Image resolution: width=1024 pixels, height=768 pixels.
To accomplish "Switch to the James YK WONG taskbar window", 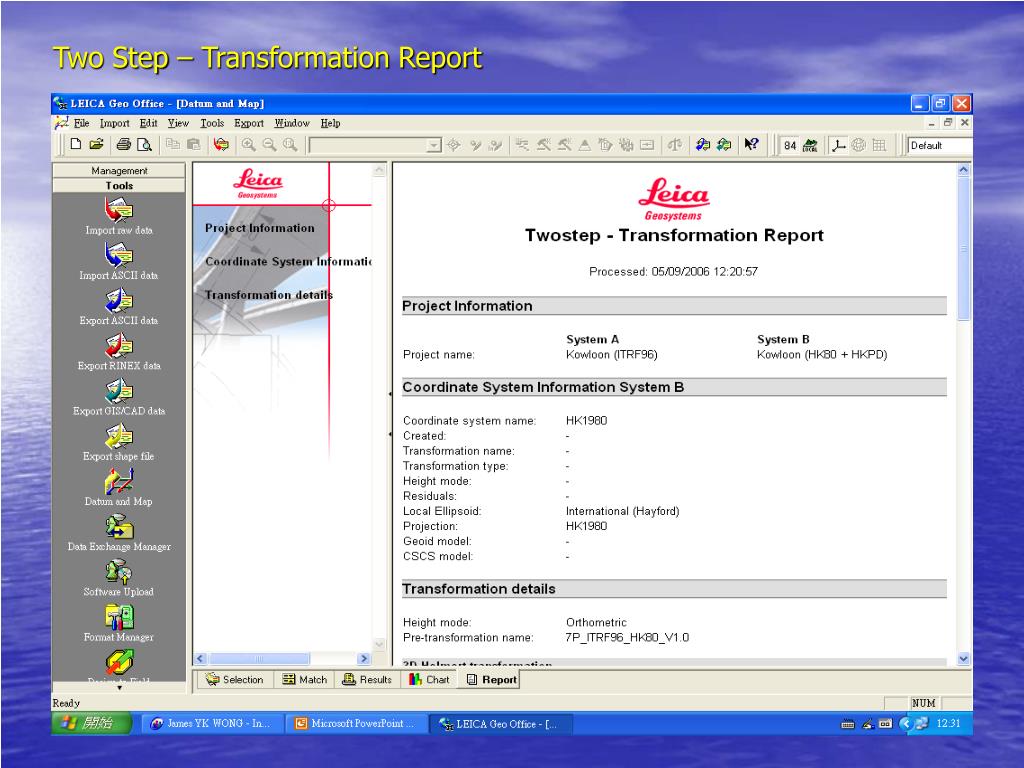I will click(213, 723).
